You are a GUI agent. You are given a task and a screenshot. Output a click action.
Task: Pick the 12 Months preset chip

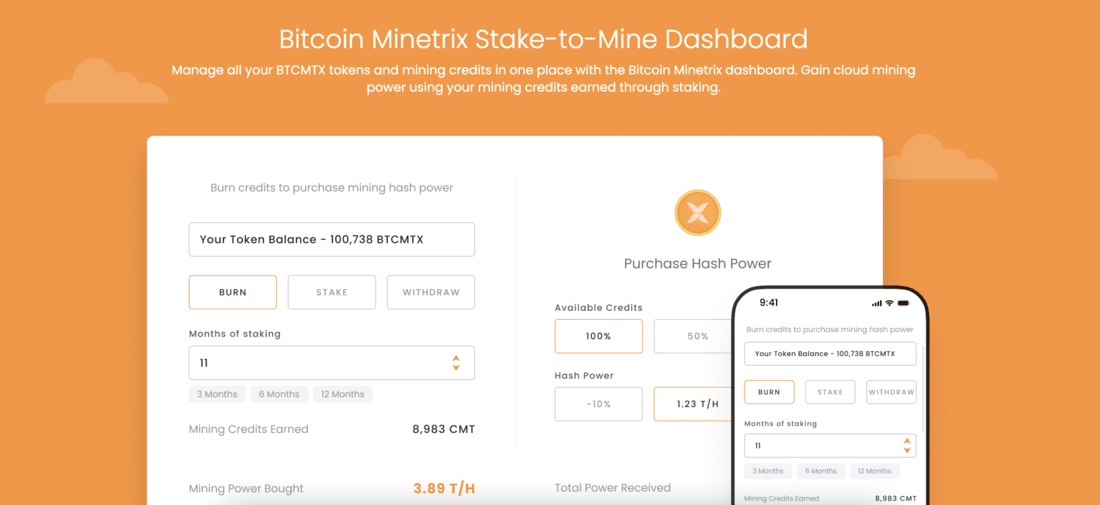(x=343, y=394)
